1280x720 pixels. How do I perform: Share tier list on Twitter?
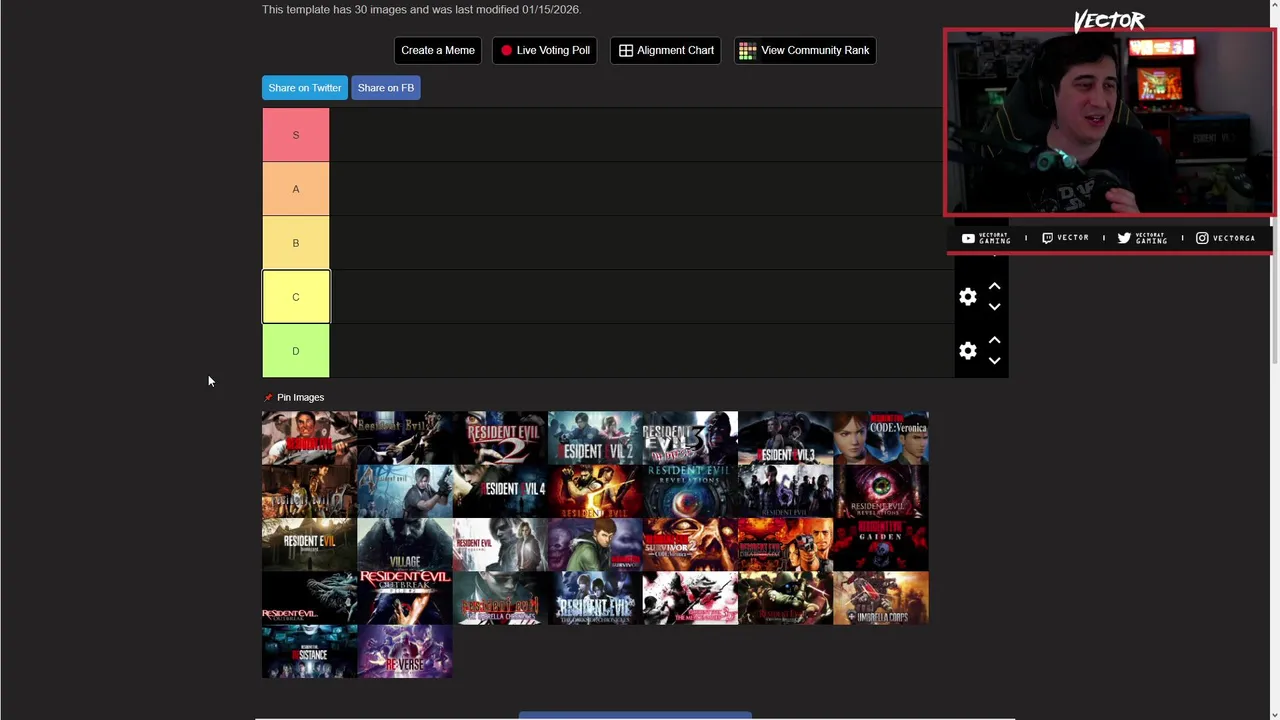[x=305, y=88]
